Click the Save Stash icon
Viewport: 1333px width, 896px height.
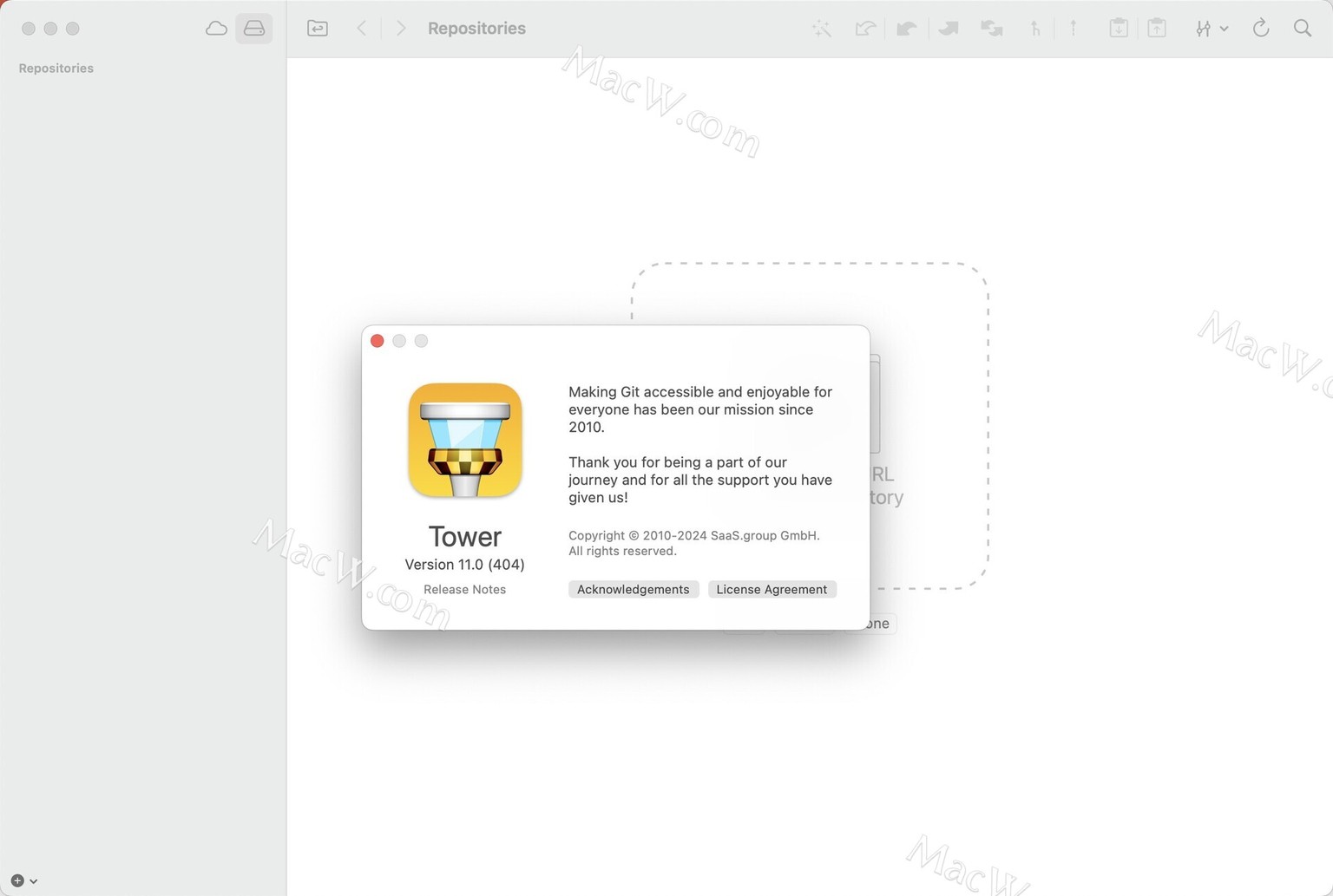1119,29
